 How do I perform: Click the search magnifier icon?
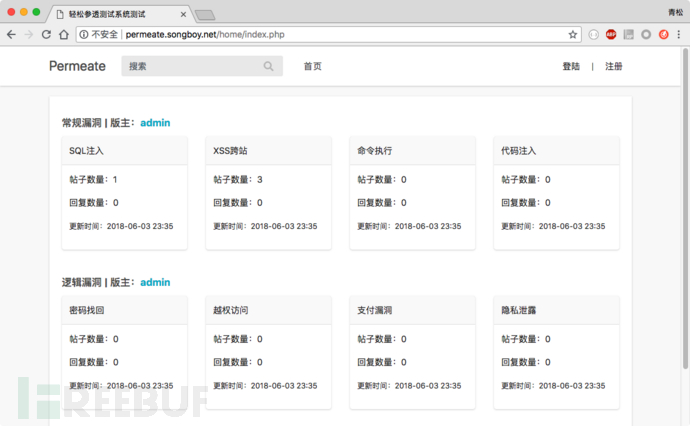point(269,67)
